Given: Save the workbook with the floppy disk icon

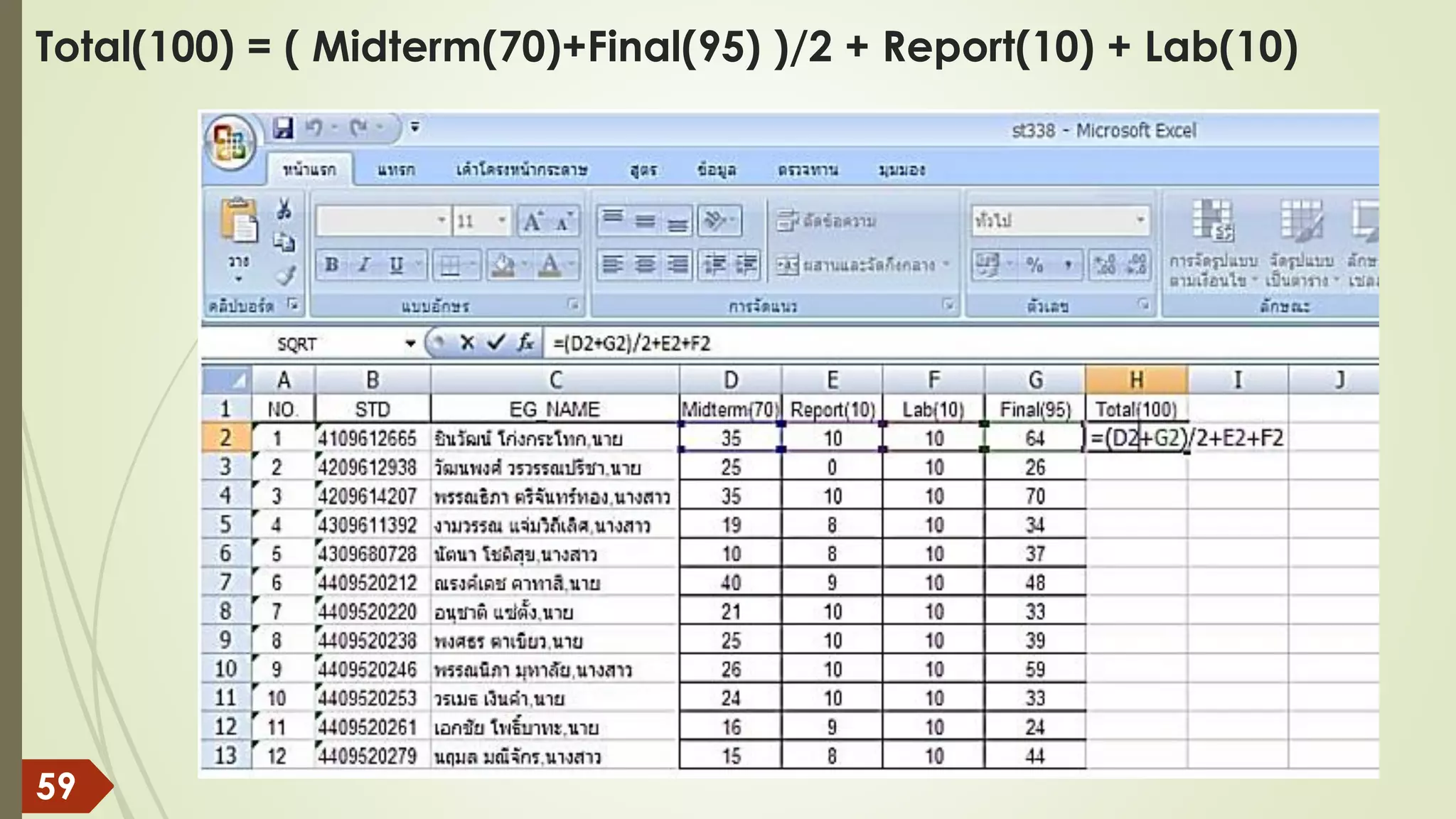Looking at the screenshot, I should pos(283,129).
